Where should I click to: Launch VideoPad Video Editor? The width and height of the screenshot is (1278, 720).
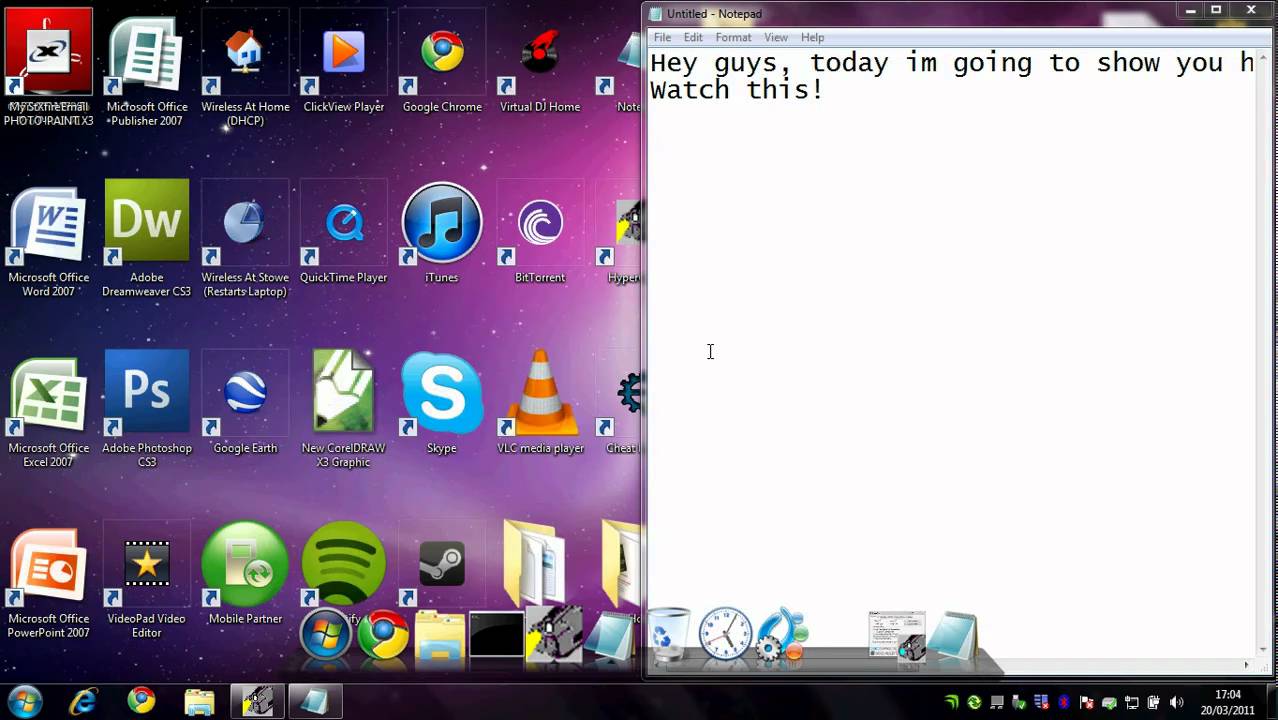146,563
